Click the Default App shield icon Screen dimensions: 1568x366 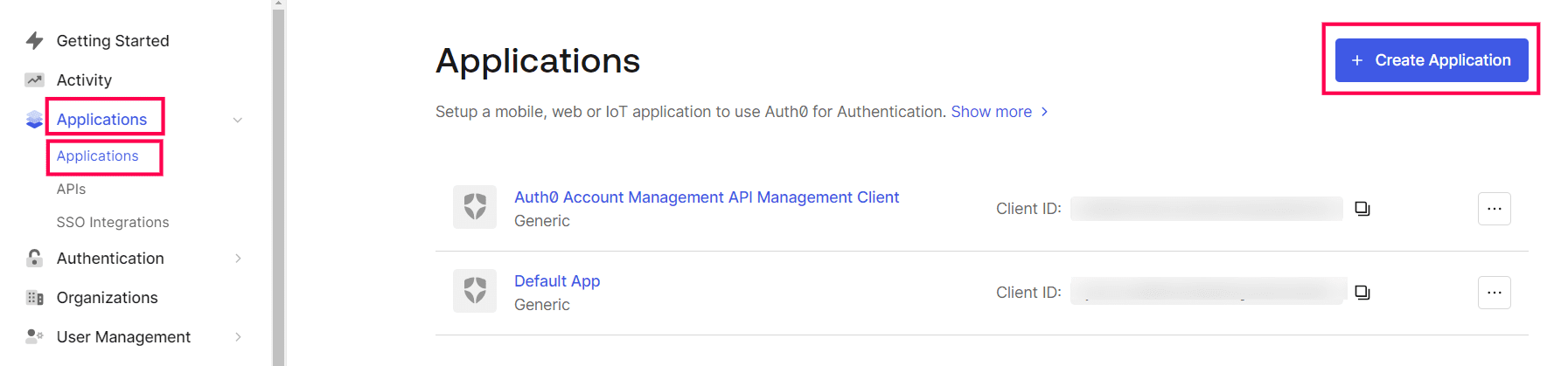pos(475,291)
